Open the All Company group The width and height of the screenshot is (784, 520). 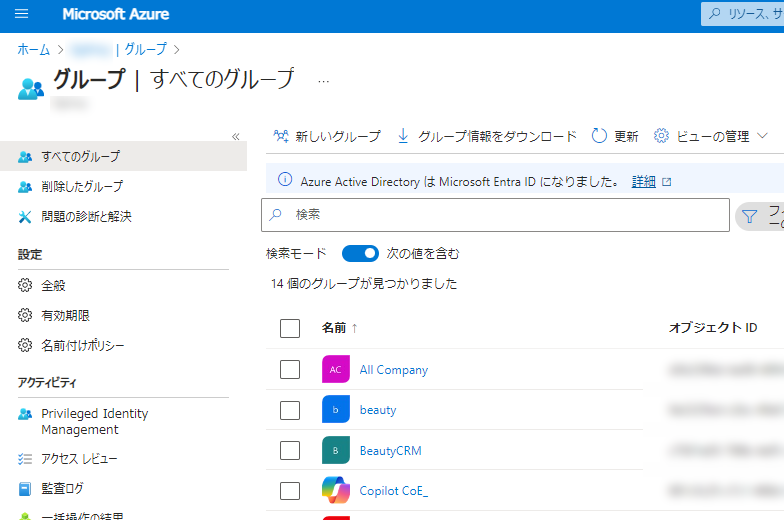[394, 370]
